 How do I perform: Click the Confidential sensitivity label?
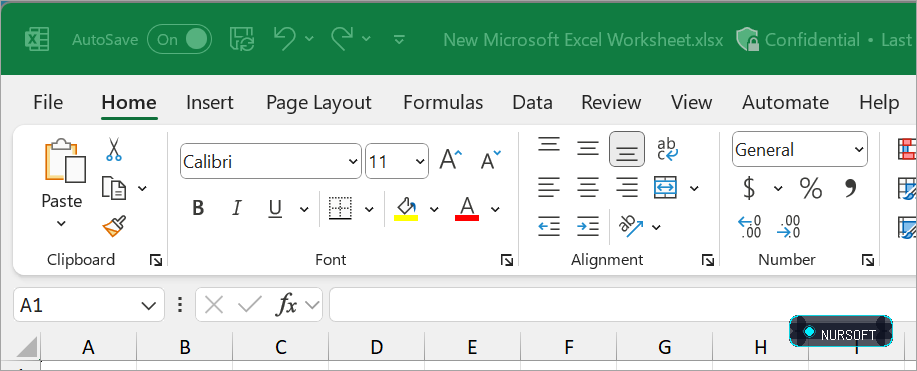click(x=798, y=40)
